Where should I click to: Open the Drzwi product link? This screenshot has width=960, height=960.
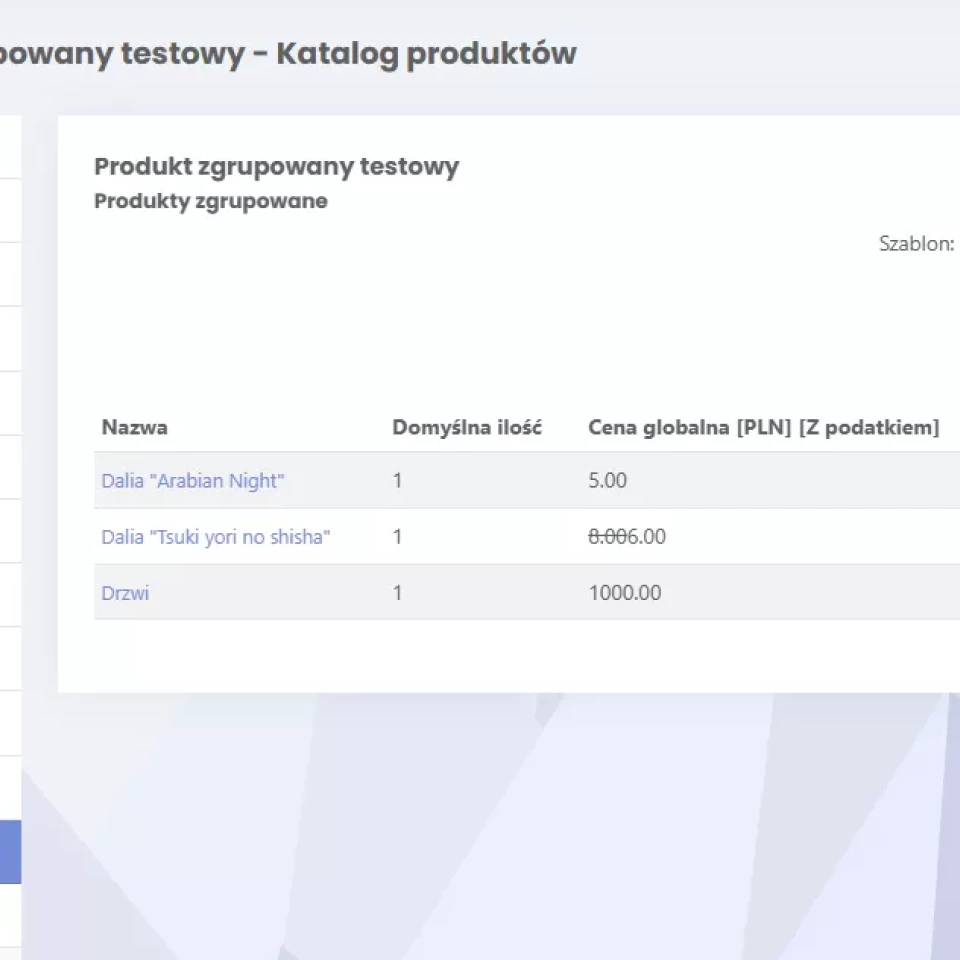pos(125,593)
